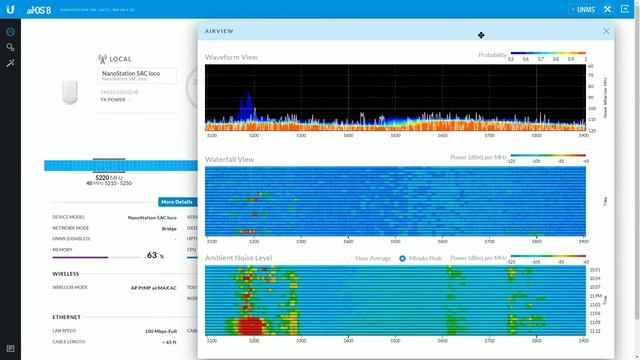Click the Waveform View title
The image size is (640, 360).
coord(231,57)
